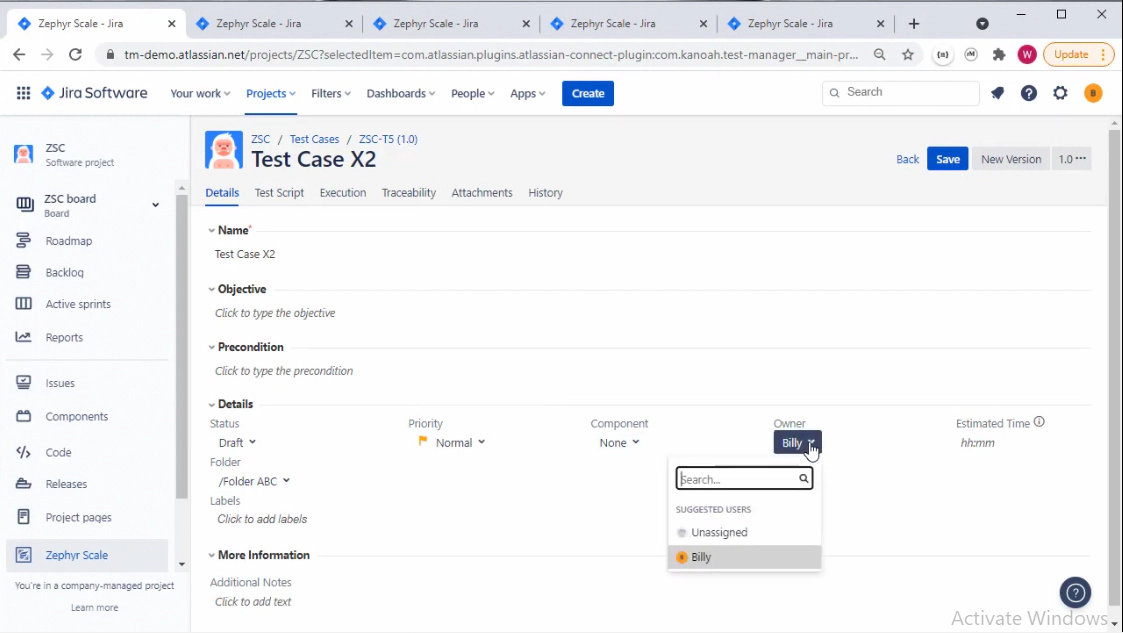The width and height of the screenshot is (1123, 633).
Task: Switch to the Test Script tab
Action: click(x=279, y=192)
